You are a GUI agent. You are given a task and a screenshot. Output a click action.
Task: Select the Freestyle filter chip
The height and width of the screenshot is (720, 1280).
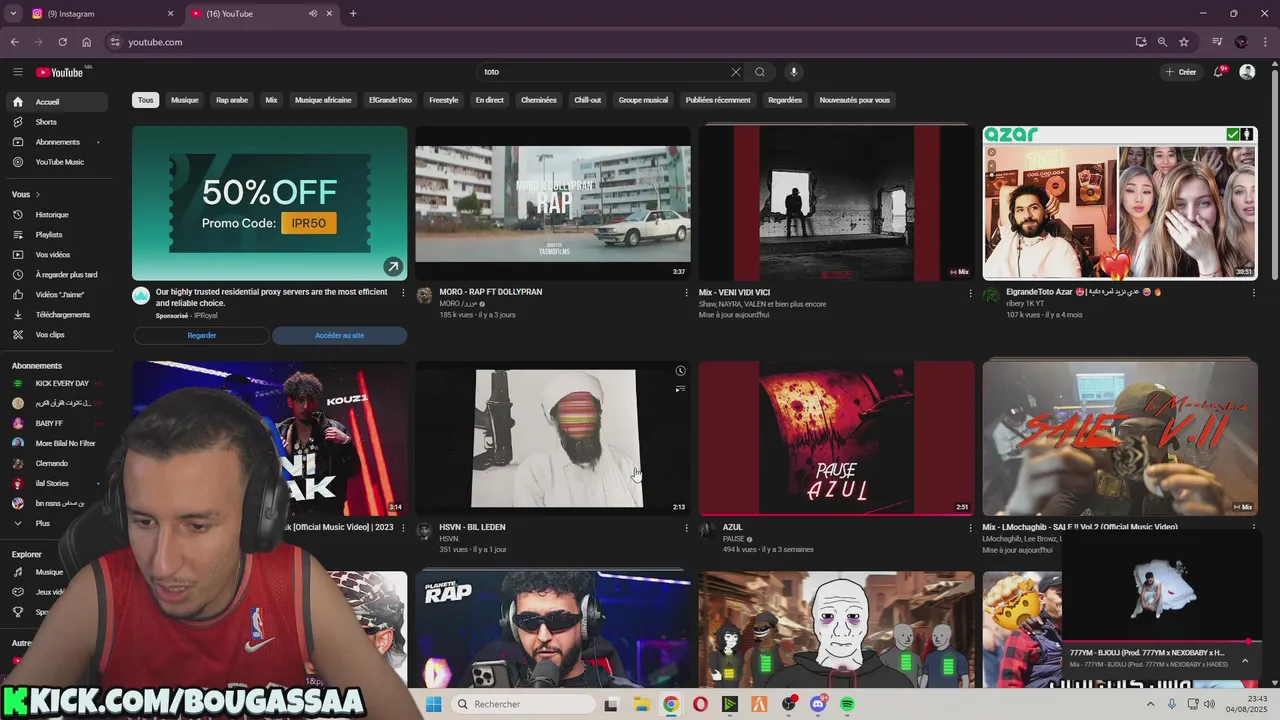444,100
